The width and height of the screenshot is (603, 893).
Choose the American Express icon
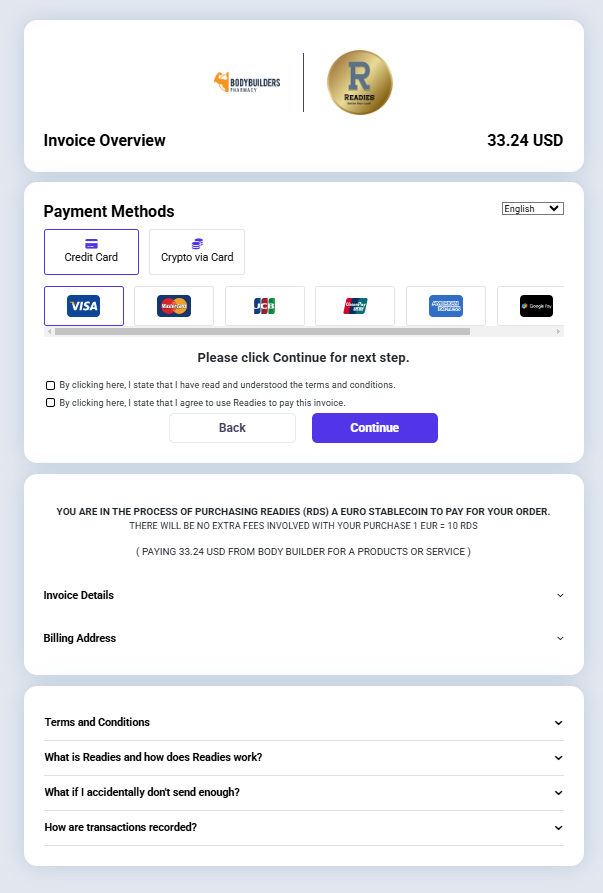tap(445, 306)
